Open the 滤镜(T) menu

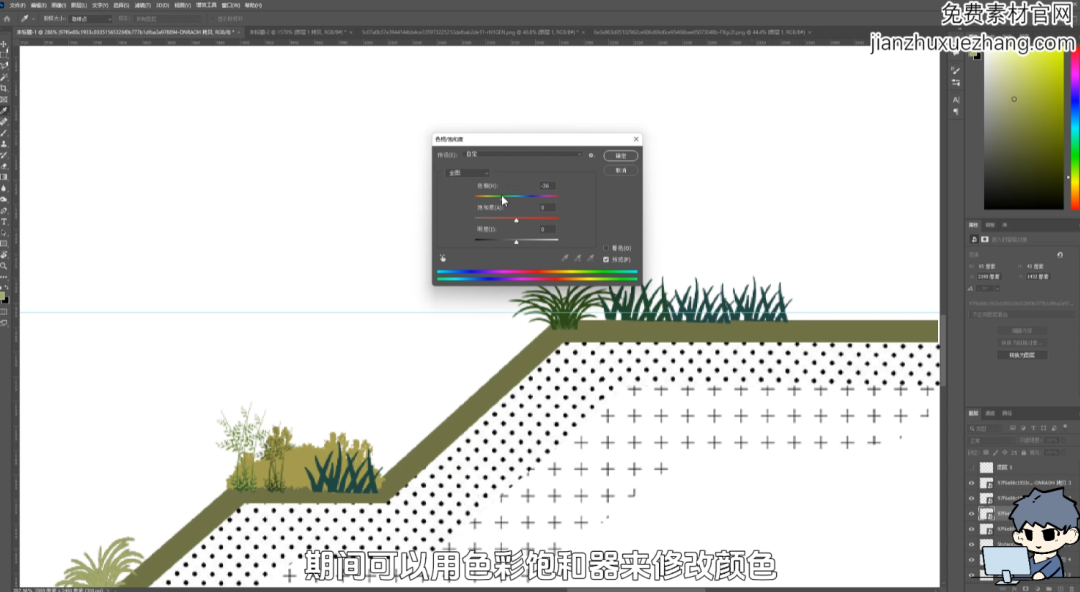coord(143,6)
